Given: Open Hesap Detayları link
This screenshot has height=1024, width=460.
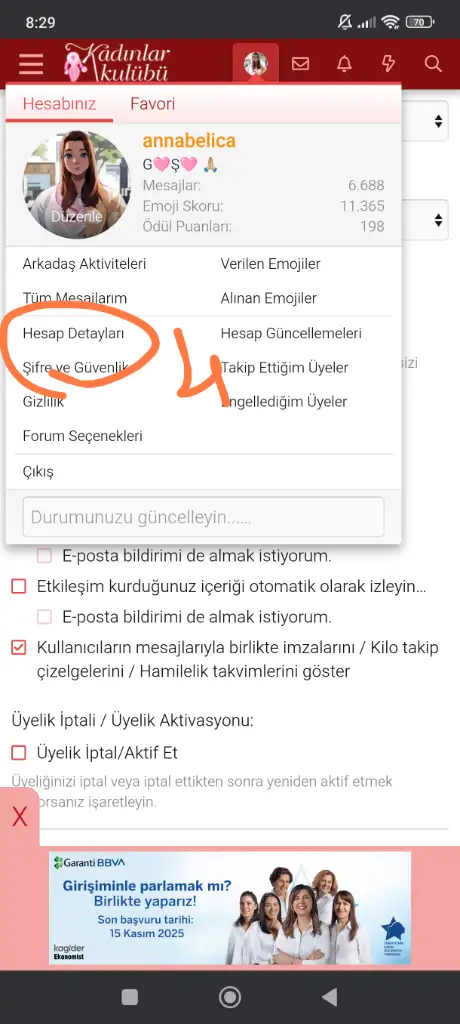Looking at the screenshot, I should [x=73, y=334].
